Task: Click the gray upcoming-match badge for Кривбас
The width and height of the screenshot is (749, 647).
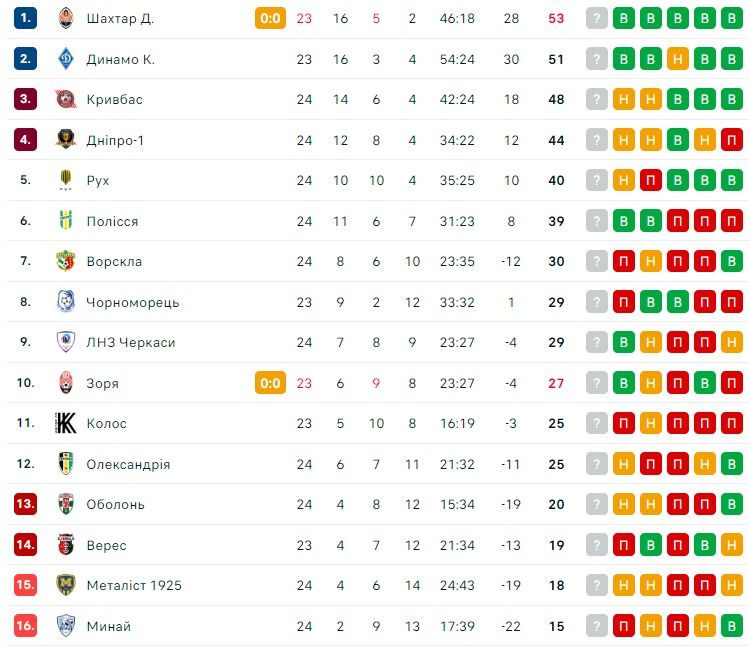Action: (597, 99)
